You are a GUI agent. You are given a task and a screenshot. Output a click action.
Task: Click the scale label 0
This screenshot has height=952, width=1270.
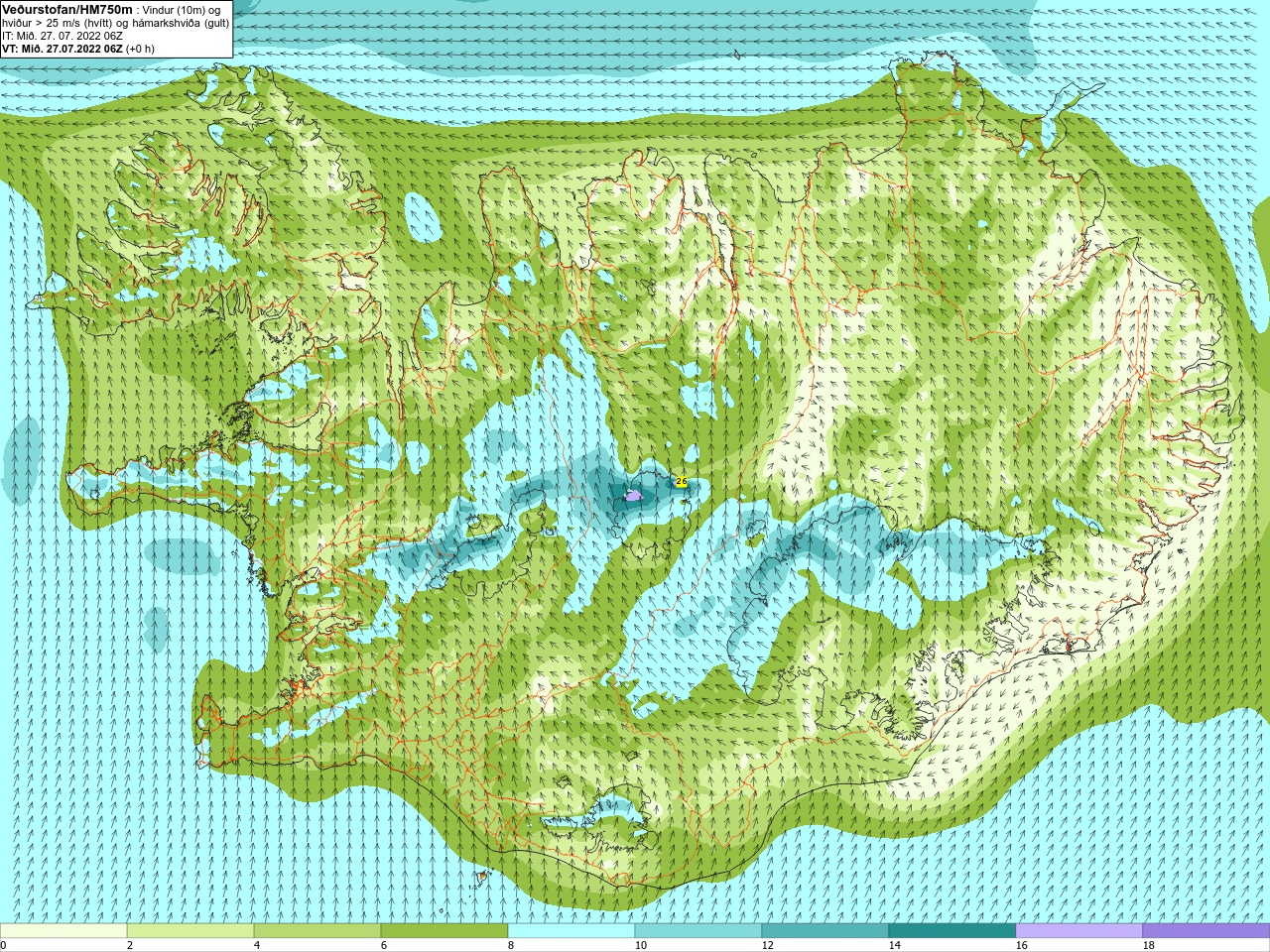click(x=3, y=945)
